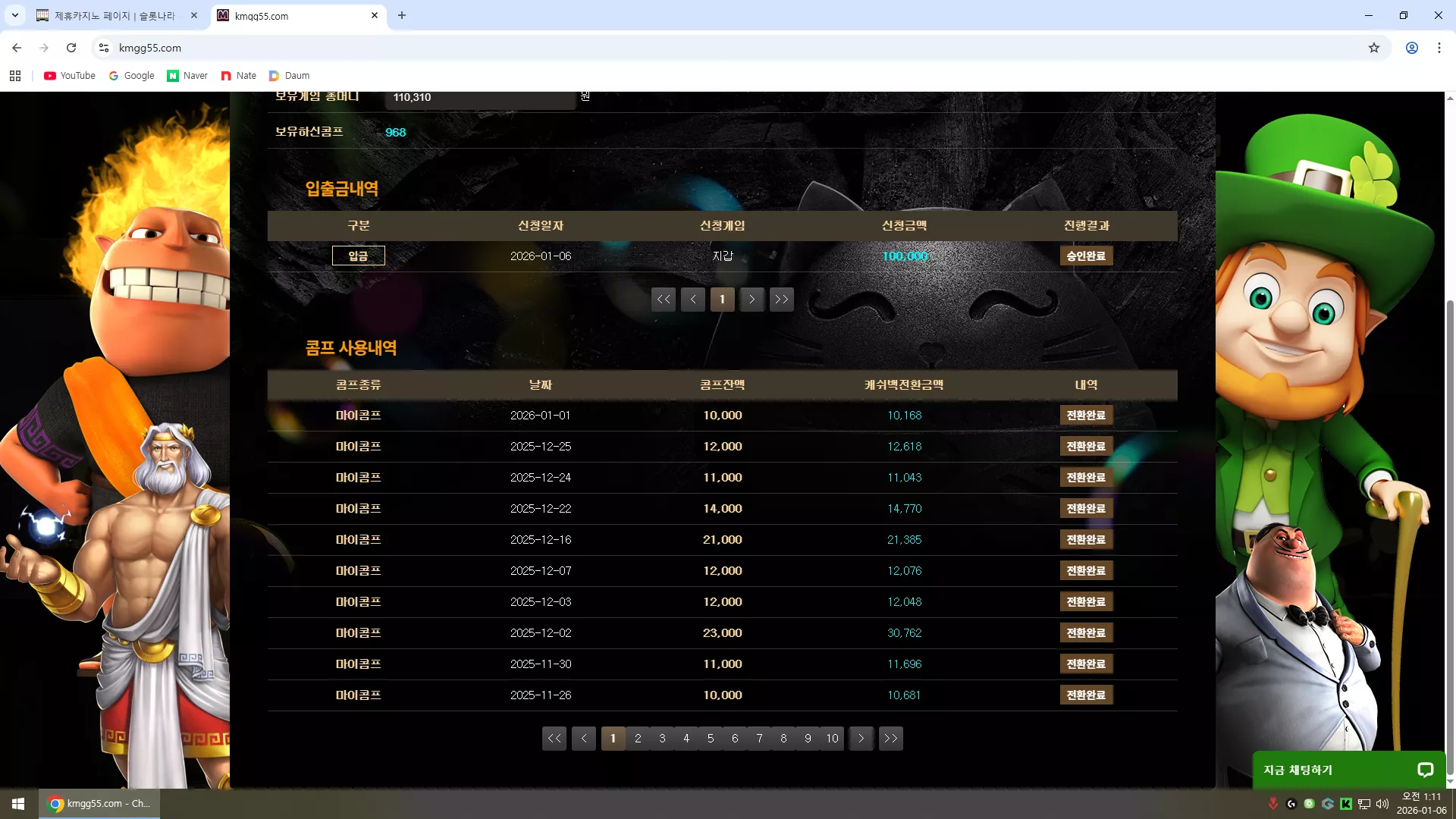Click 전환완료 for the 2025-12-02 row

tap(1086, 633)
